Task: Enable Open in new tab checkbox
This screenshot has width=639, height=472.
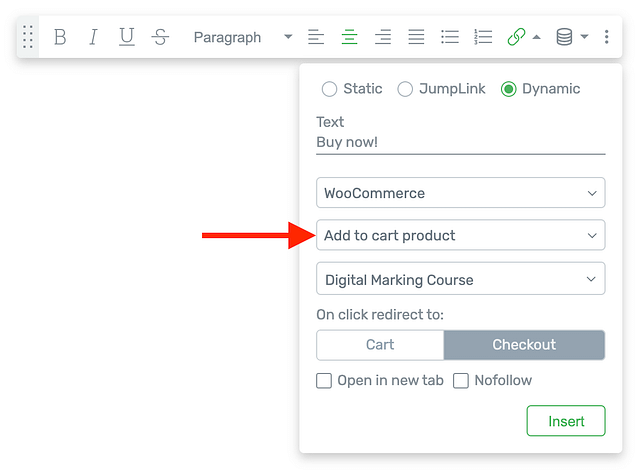Action: [324, 380]
